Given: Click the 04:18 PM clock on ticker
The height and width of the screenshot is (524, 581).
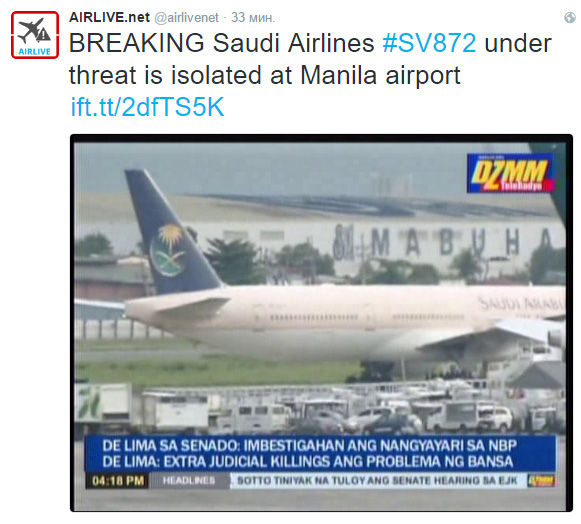Looking at the screenshot, I should [x=118, y=481].
